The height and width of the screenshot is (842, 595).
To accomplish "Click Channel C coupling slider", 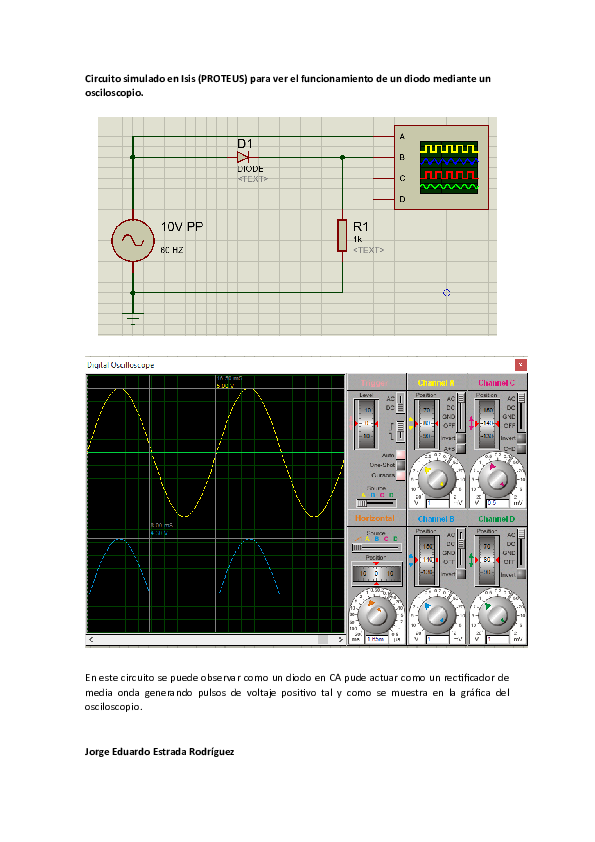I will tap(521, 412).
